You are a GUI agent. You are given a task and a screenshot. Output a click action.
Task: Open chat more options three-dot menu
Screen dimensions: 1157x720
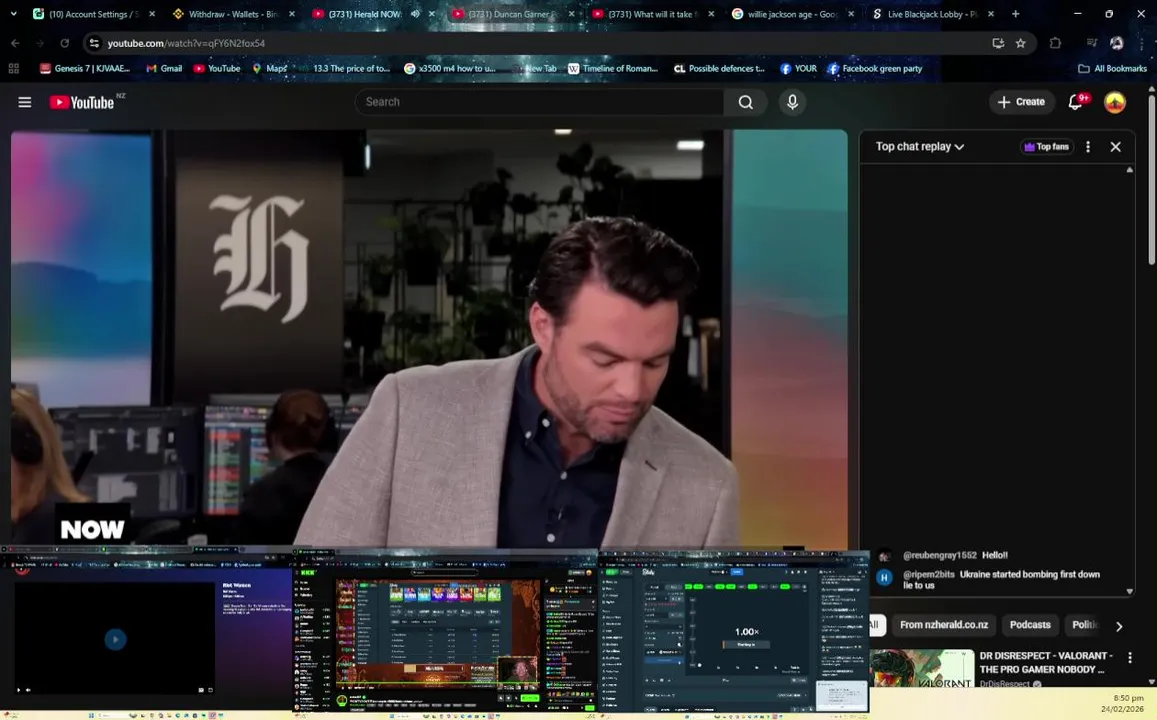coord(1088,147)
